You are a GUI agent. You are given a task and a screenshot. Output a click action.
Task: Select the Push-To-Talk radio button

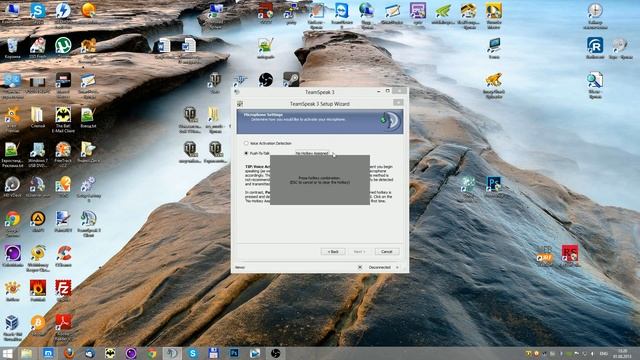(246, 153)
